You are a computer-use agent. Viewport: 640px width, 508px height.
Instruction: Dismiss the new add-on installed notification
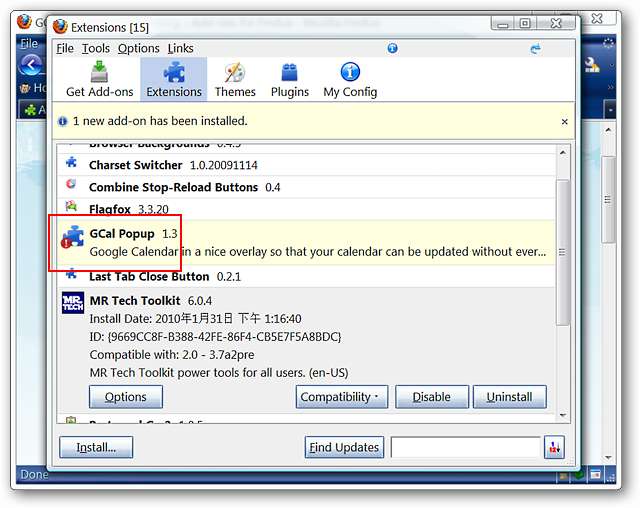564,122
